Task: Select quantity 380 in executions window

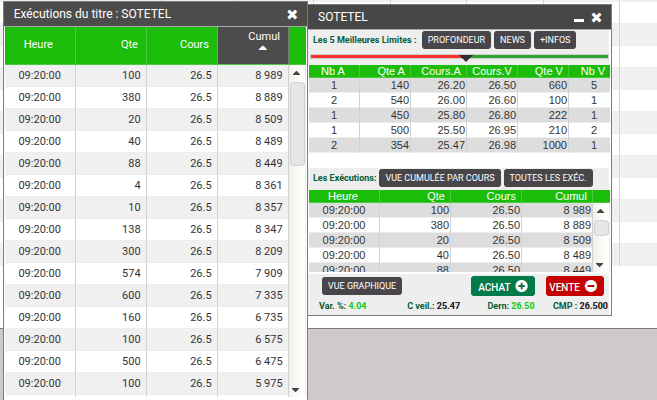Action: (131, 97)
